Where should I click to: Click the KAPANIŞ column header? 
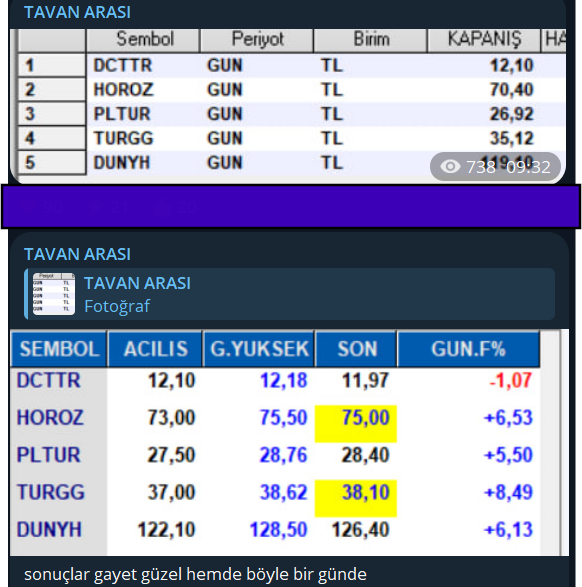point(484,40)
